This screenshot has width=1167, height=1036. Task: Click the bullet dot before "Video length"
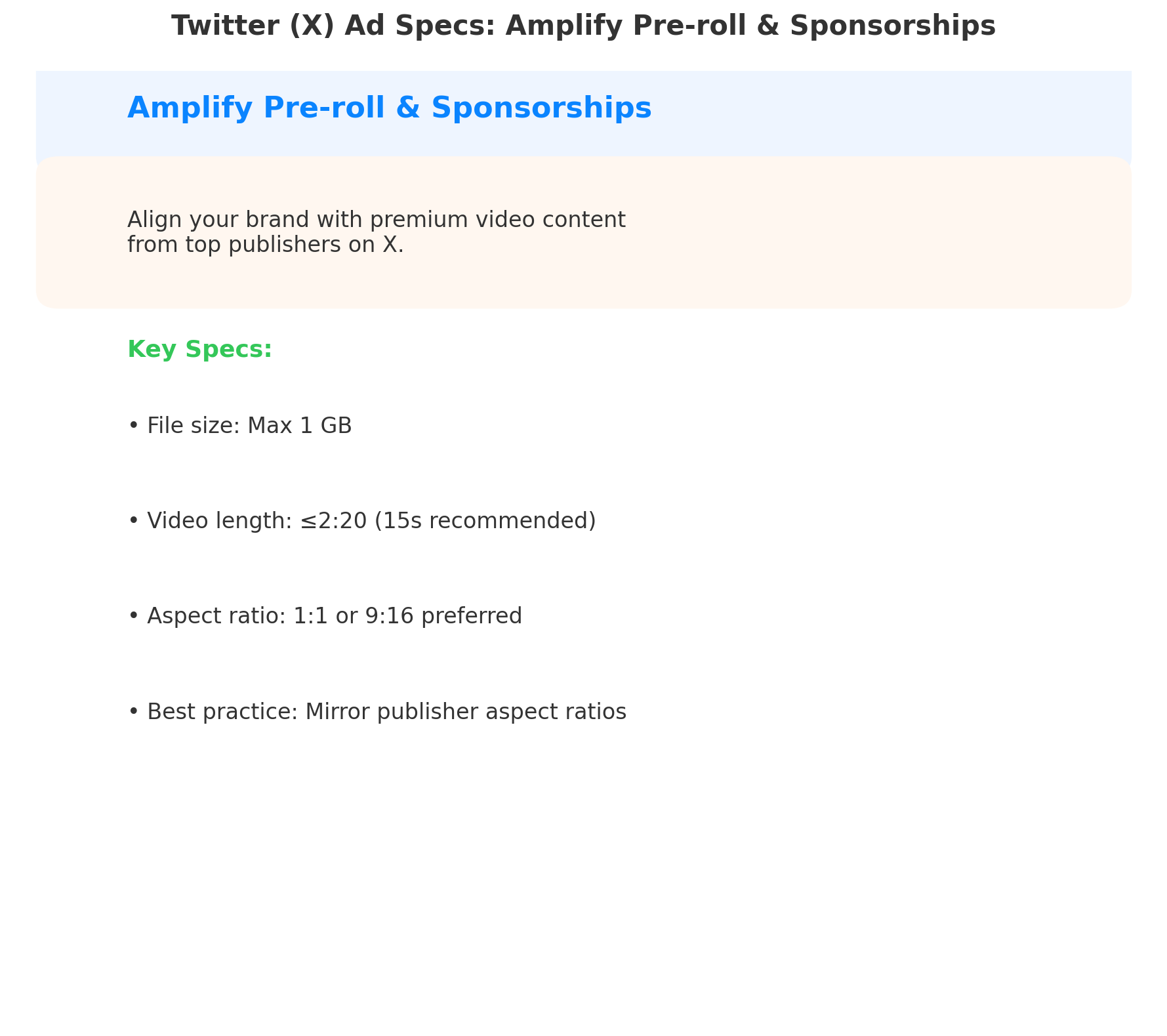pos(133,521)
